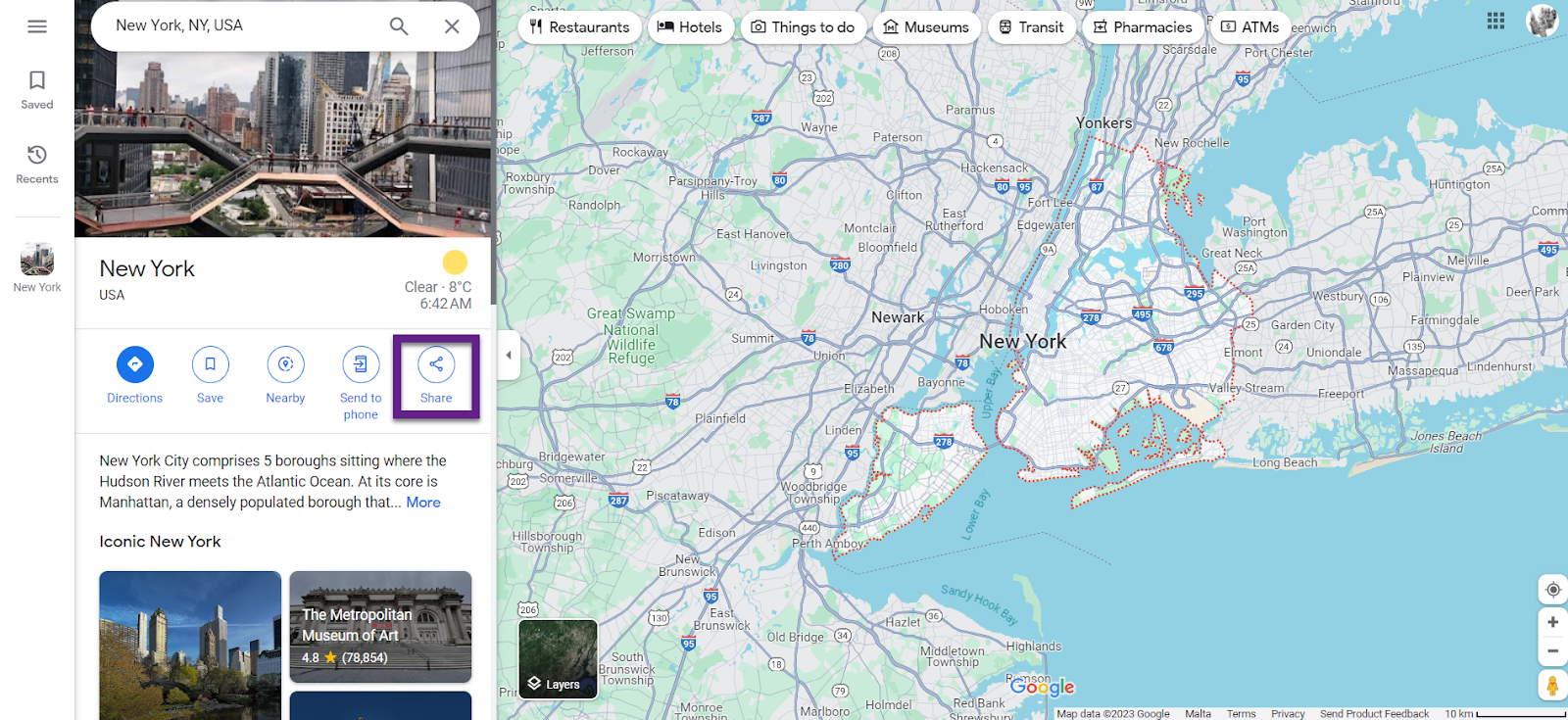Filter by Museums
The width and height of the screenshot is (1568, 720).
(926, 27)
